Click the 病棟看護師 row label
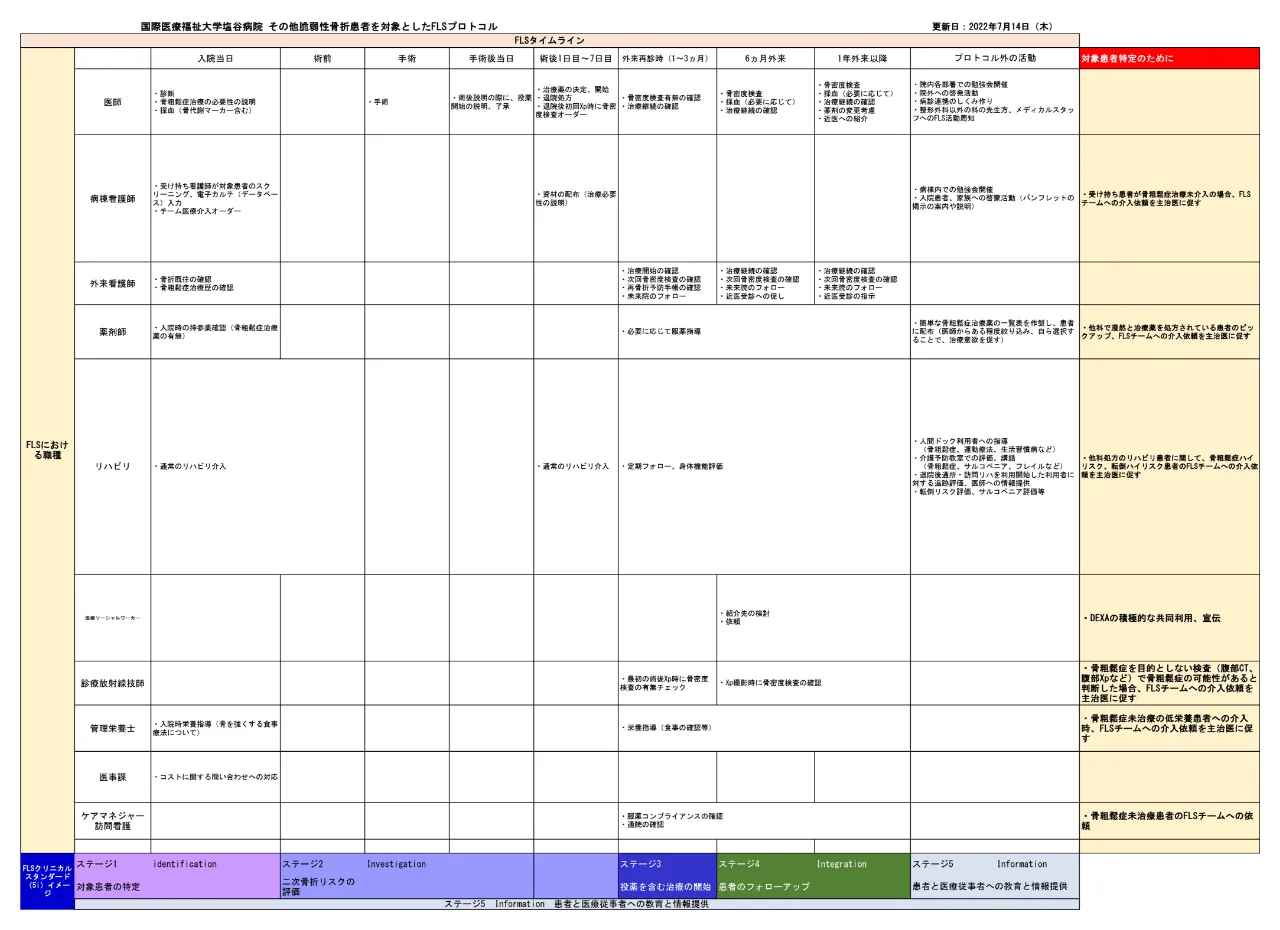The image size is (1280, 930). pos(113,198)
